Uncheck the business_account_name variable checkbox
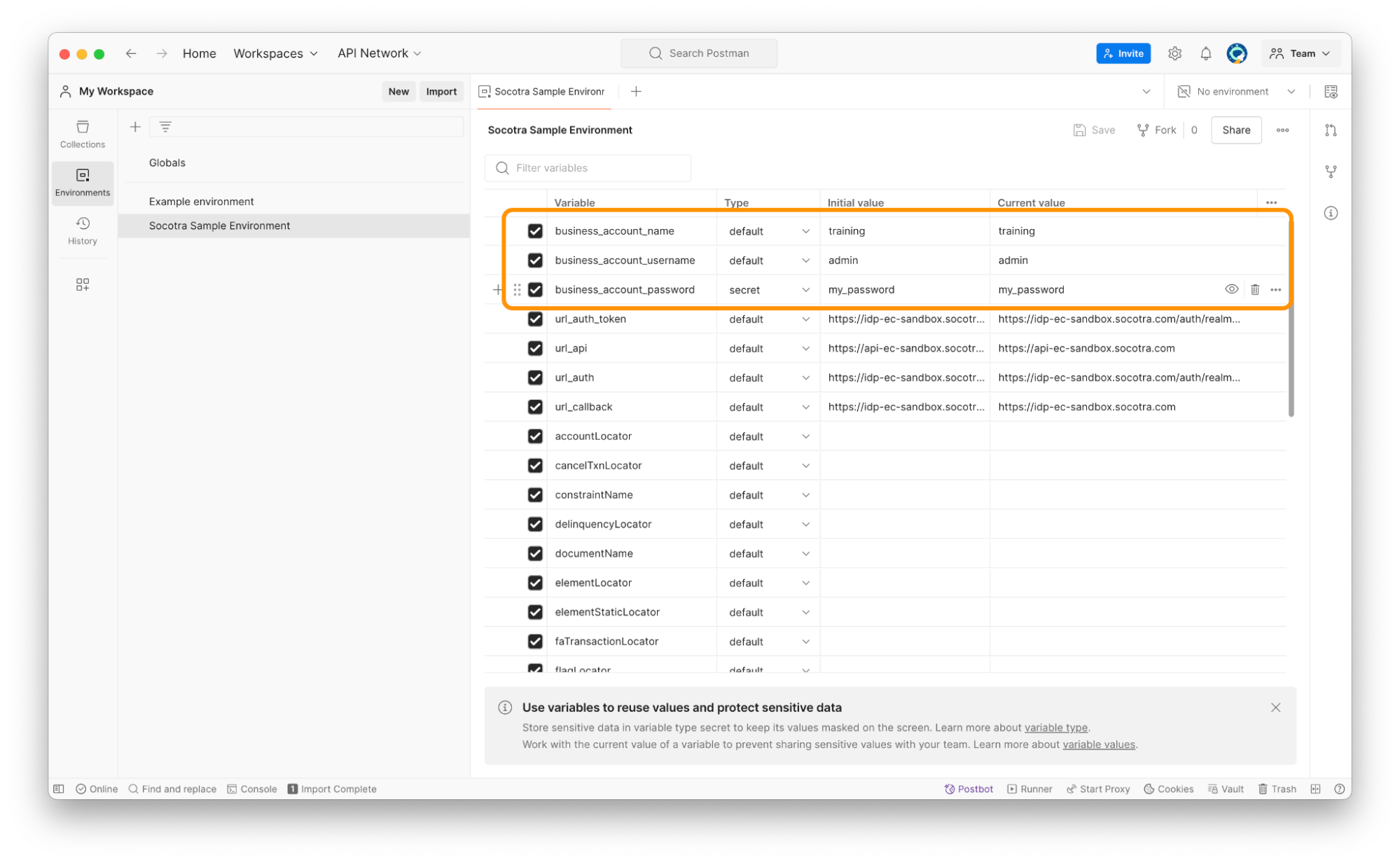This screenshot has width=1400, height=863. point(535,231)
